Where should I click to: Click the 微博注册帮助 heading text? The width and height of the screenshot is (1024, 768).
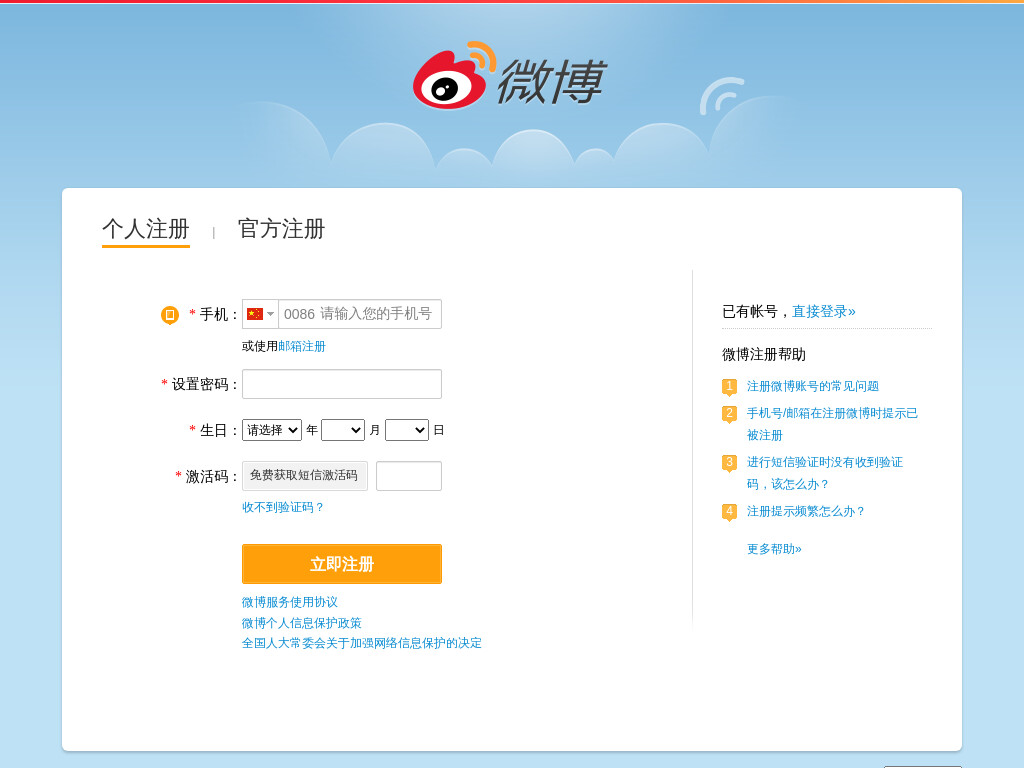763,355
